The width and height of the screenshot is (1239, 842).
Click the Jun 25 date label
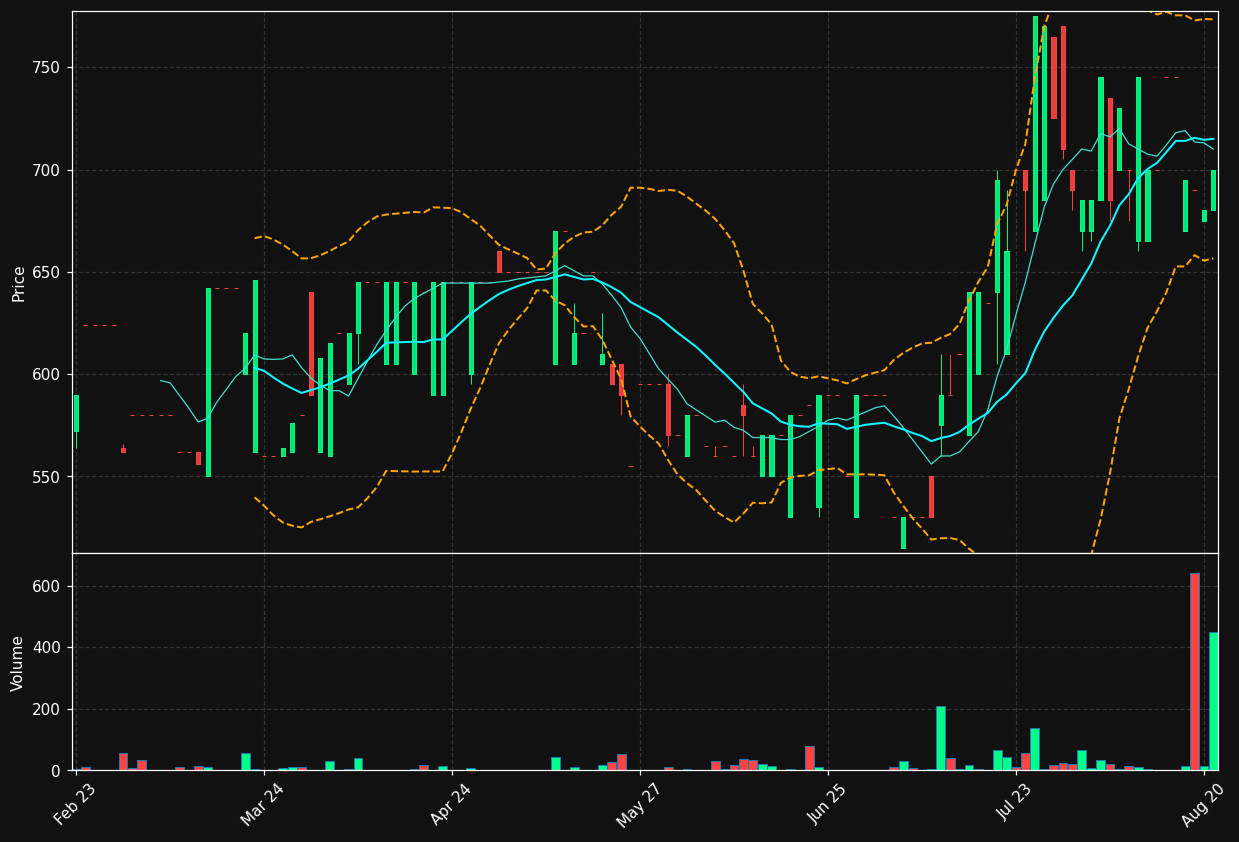coord(827,804)
